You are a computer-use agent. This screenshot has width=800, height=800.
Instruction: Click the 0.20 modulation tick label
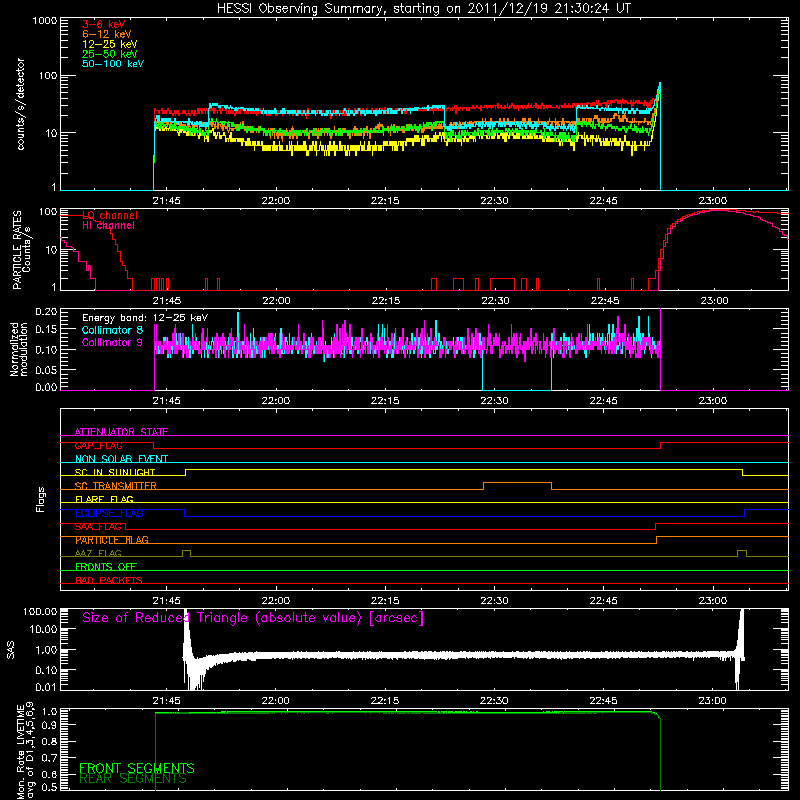click(46, 312)
